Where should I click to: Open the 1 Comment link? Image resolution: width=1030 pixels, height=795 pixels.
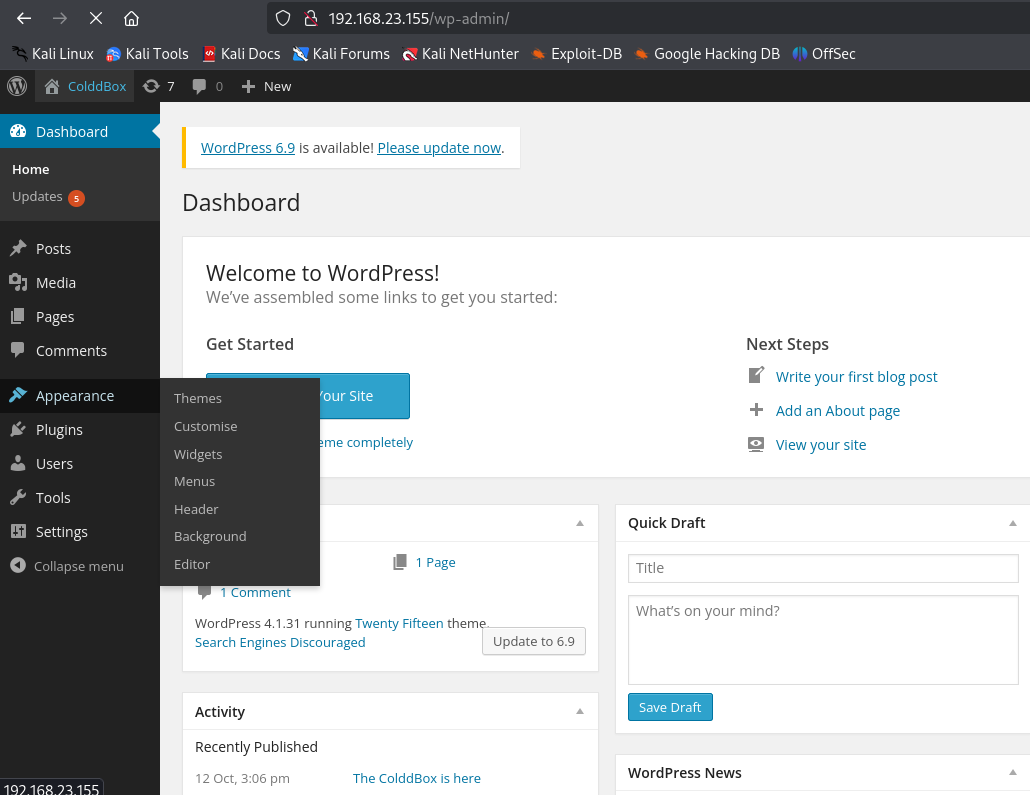click(x=255, y=593)
